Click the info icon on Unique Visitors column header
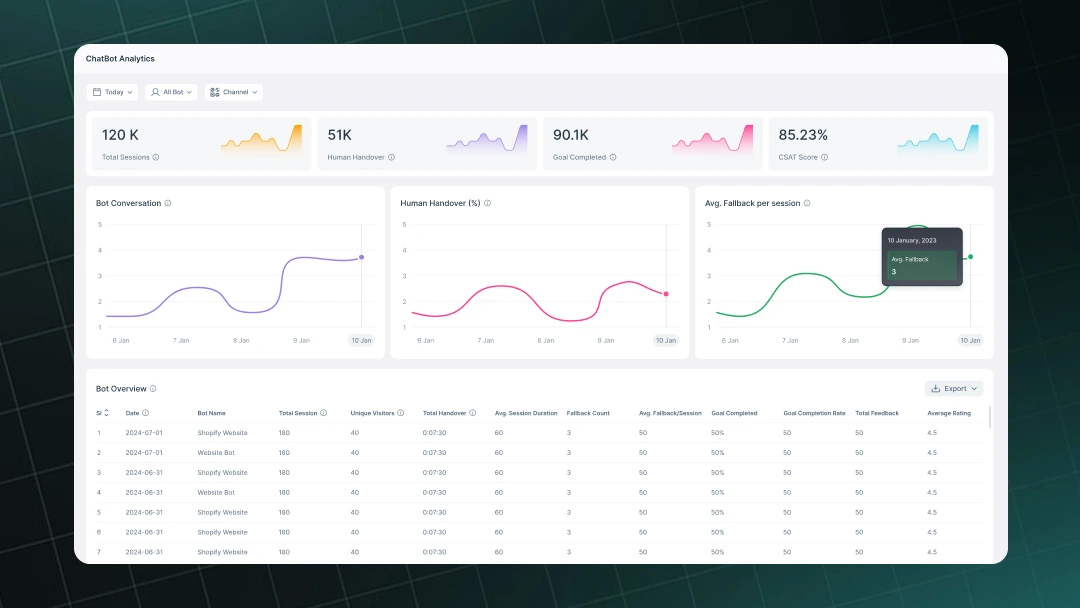This screenshot has height=608, width=1080. point(402,412)
